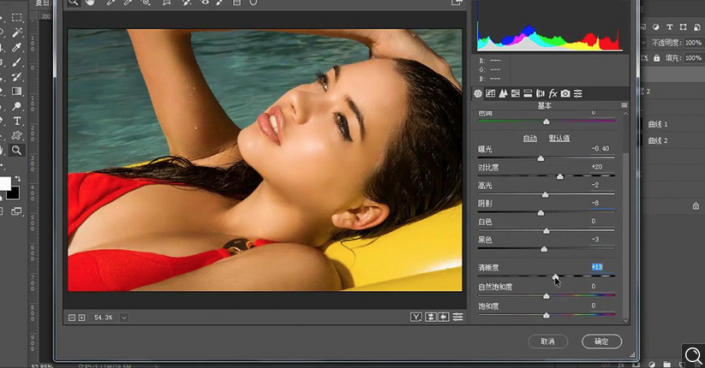Select the Camera Raw White Balance tool
This screenshot has width=705, height=368.
pos(111,2)
